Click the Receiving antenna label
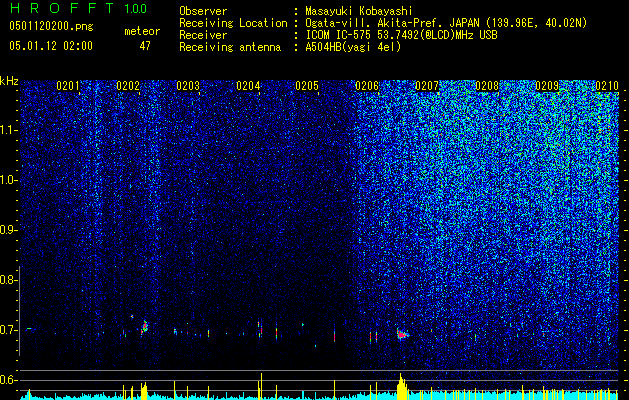 230,47
